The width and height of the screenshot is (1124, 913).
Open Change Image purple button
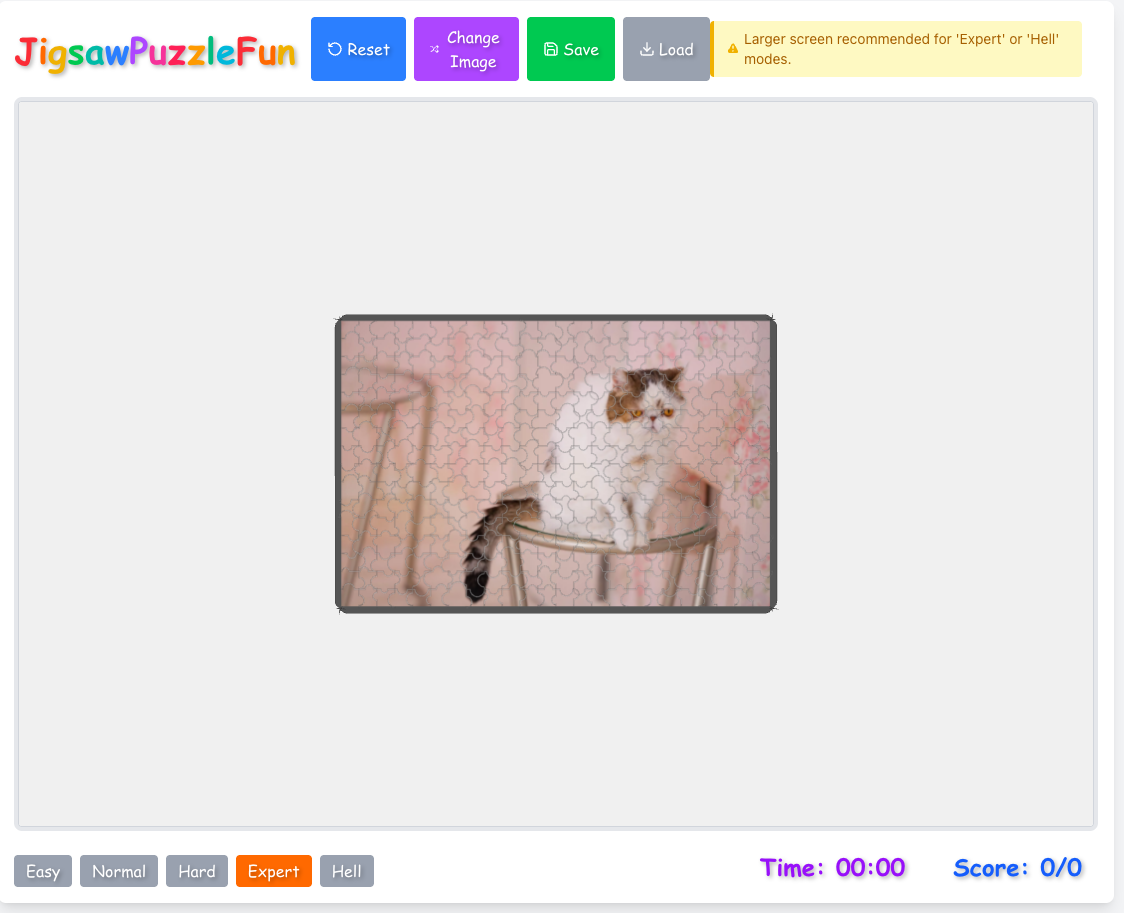click(x=467, y=49)
